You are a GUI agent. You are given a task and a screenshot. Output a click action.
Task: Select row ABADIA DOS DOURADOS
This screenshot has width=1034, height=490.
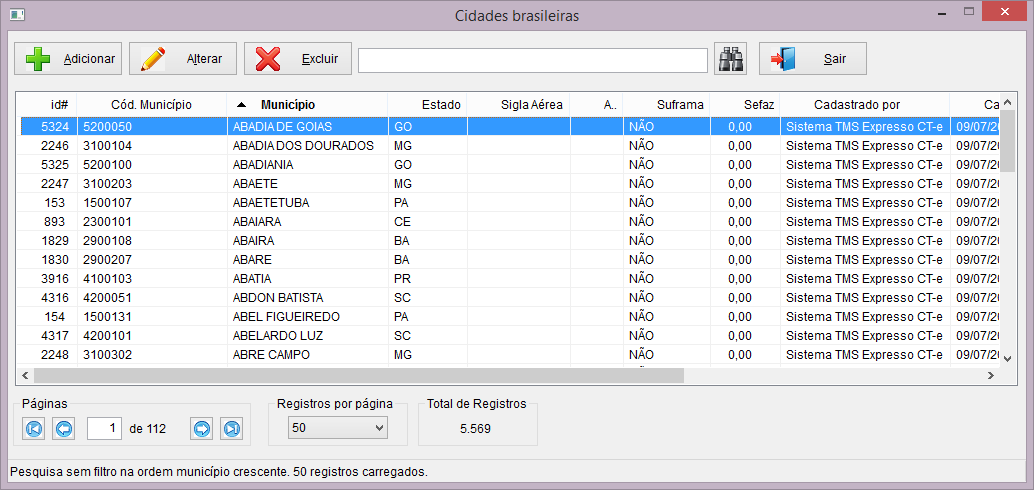[510, 145]
